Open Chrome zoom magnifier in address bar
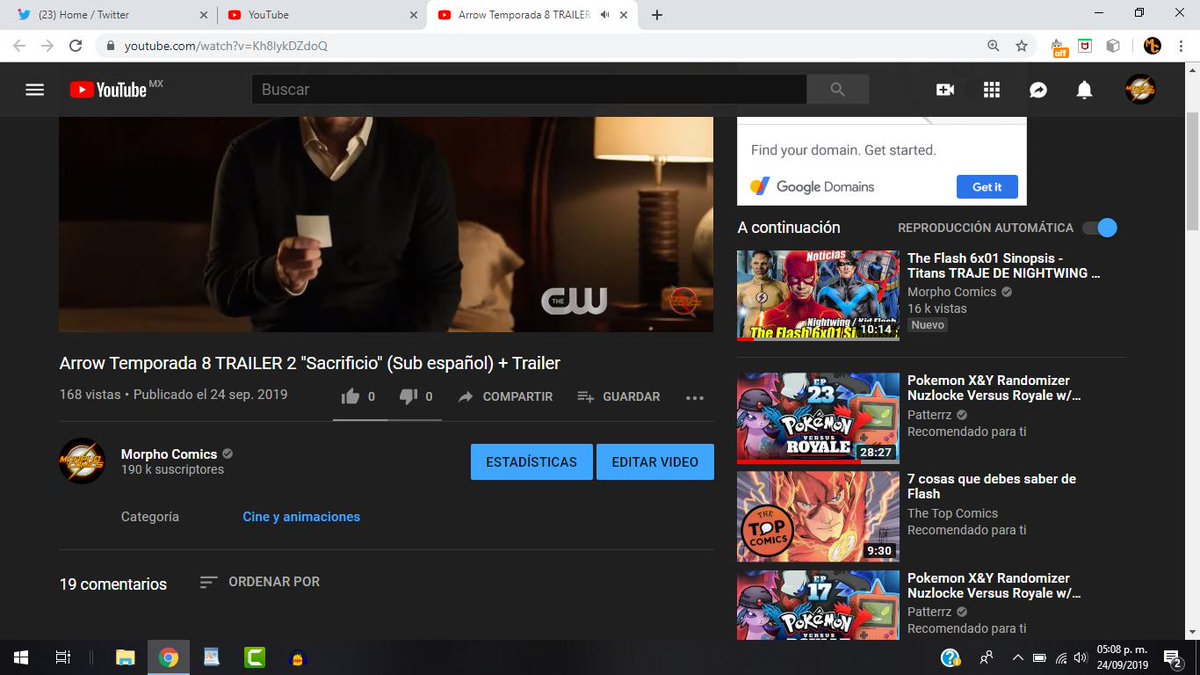1200x675 pixels. (993, 46)
